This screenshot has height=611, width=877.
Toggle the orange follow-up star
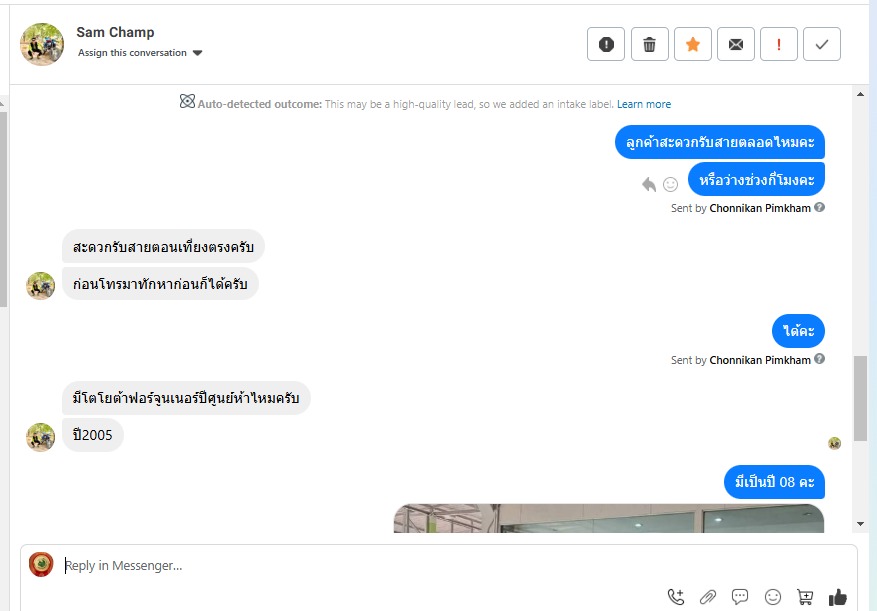point(692,44)
